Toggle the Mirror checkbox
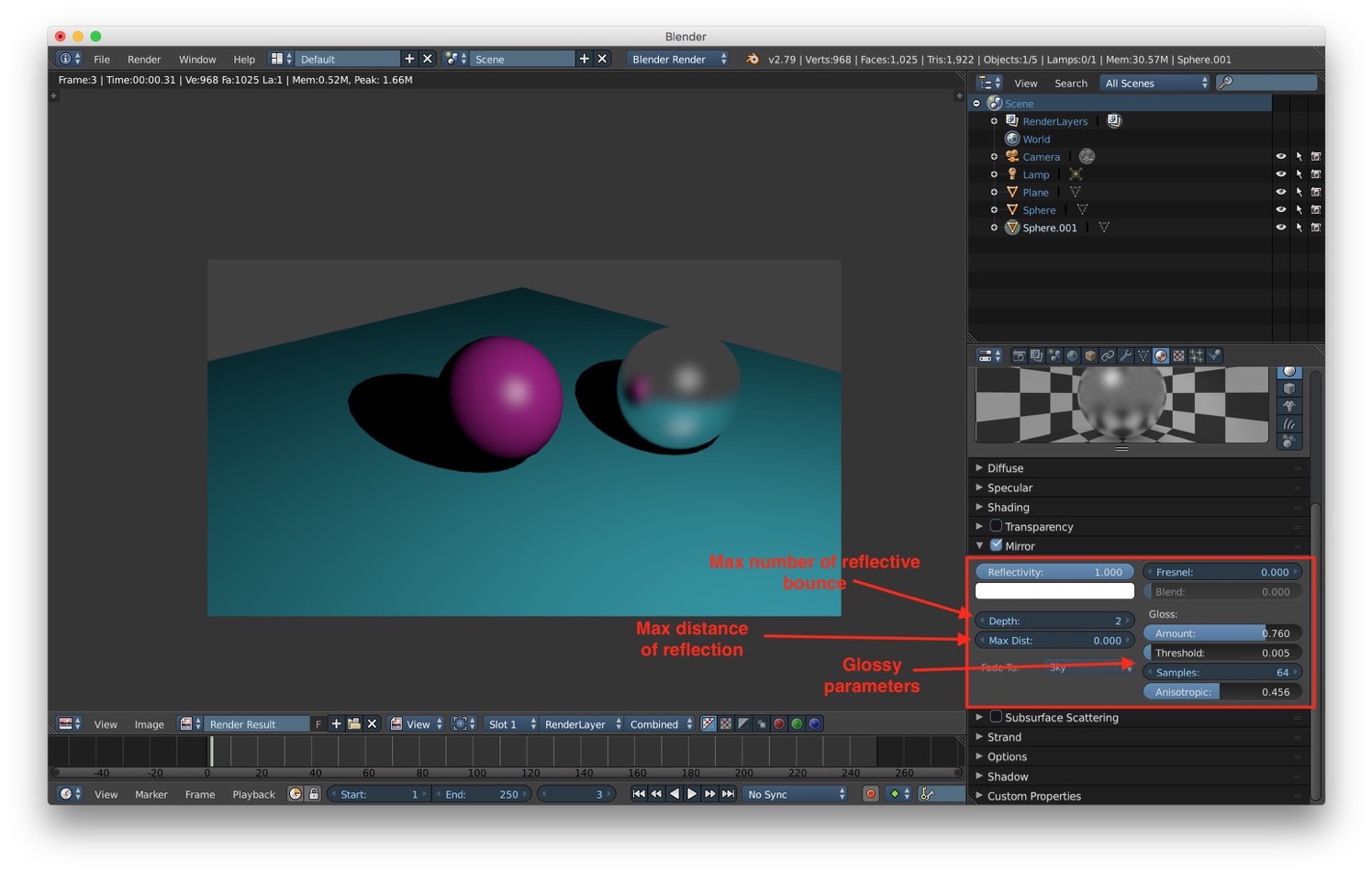 [x=996, y=544]
